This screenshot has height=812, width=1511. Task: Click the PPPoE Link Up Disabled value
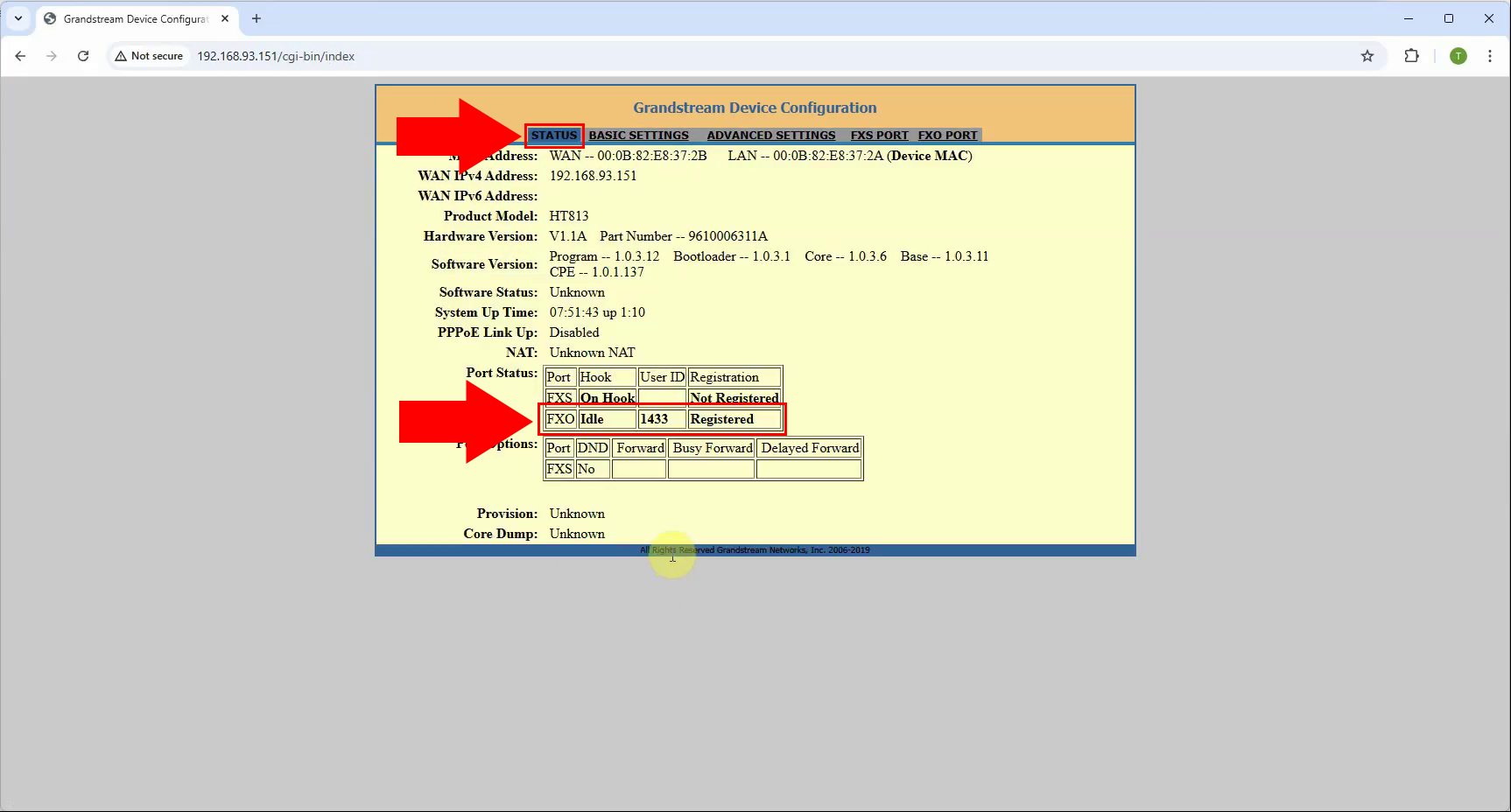point(574,332)
